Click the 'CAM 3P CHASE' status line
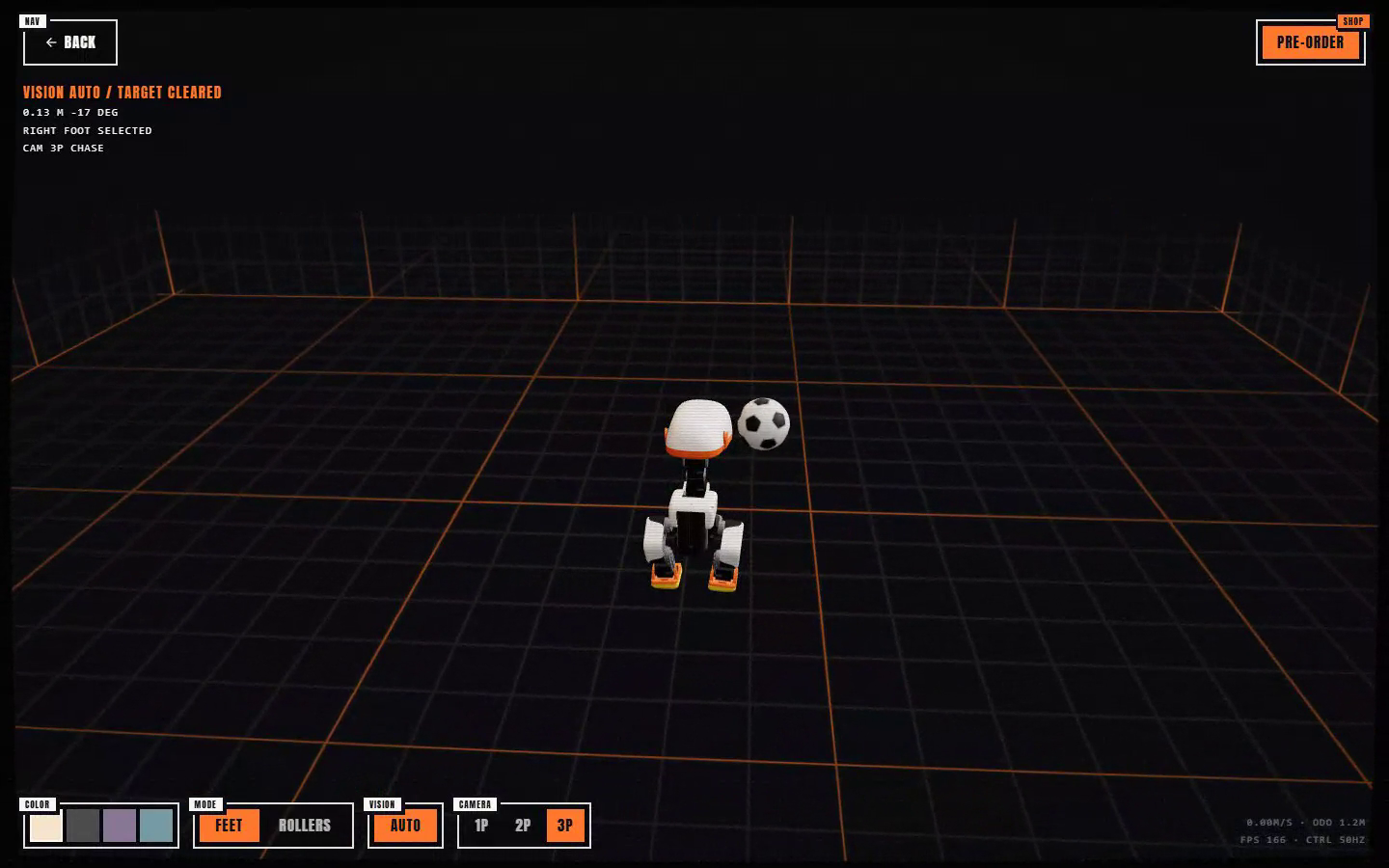1389x868 pixels. tap(64, 148)
